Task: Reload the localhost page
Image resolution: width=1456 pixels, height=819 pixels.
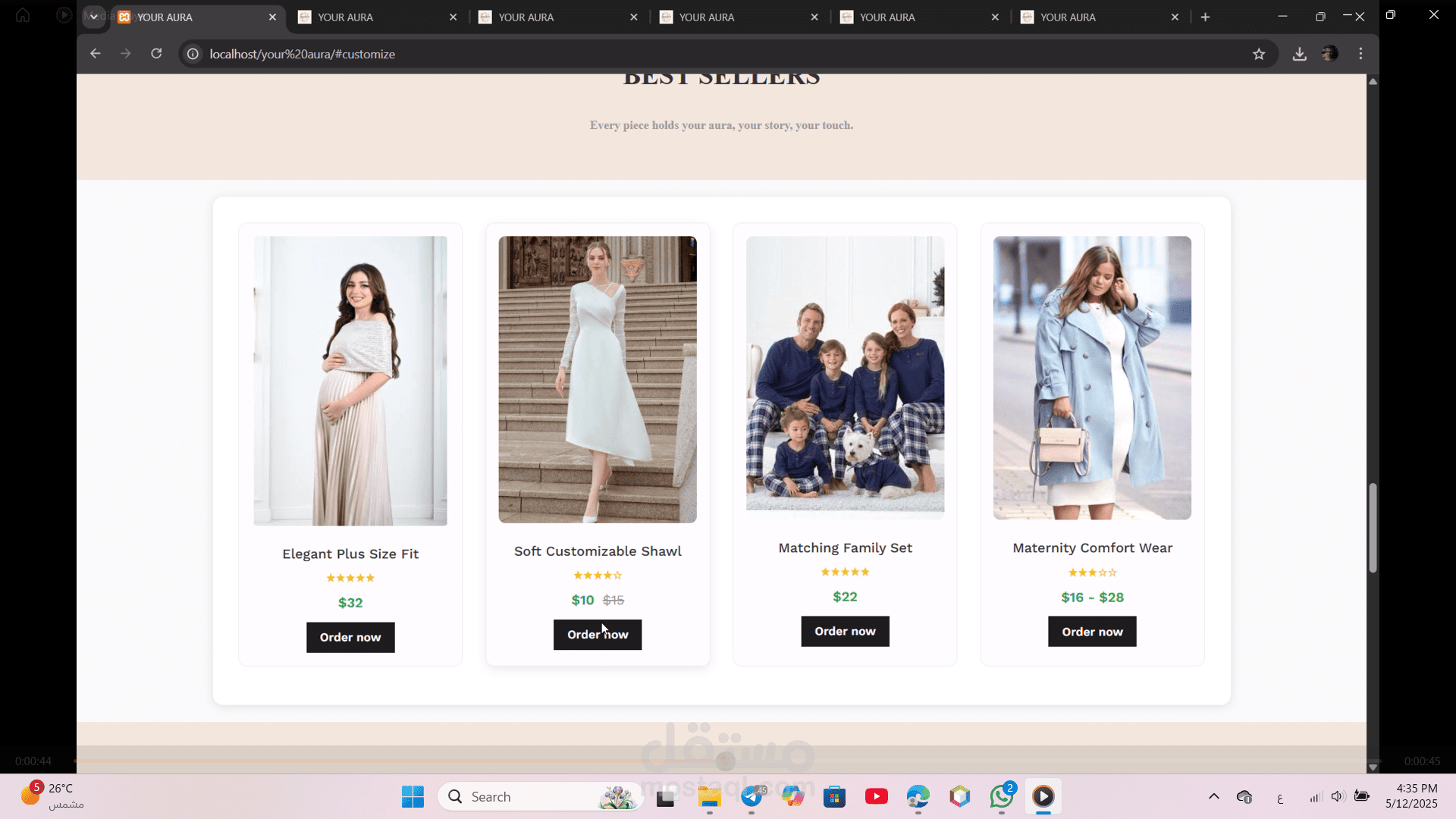Action: click(156, 54)
